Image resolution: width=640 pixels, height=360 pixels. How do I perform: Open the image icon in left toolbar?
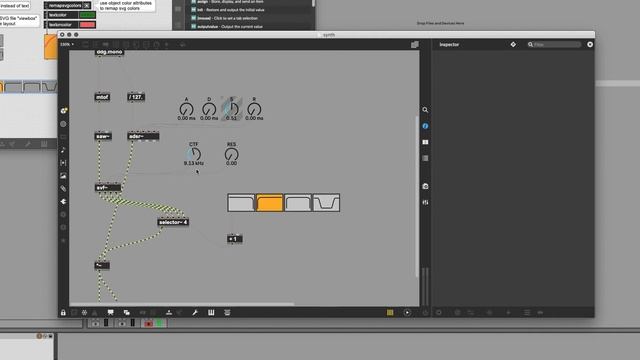tap(63, 176)
